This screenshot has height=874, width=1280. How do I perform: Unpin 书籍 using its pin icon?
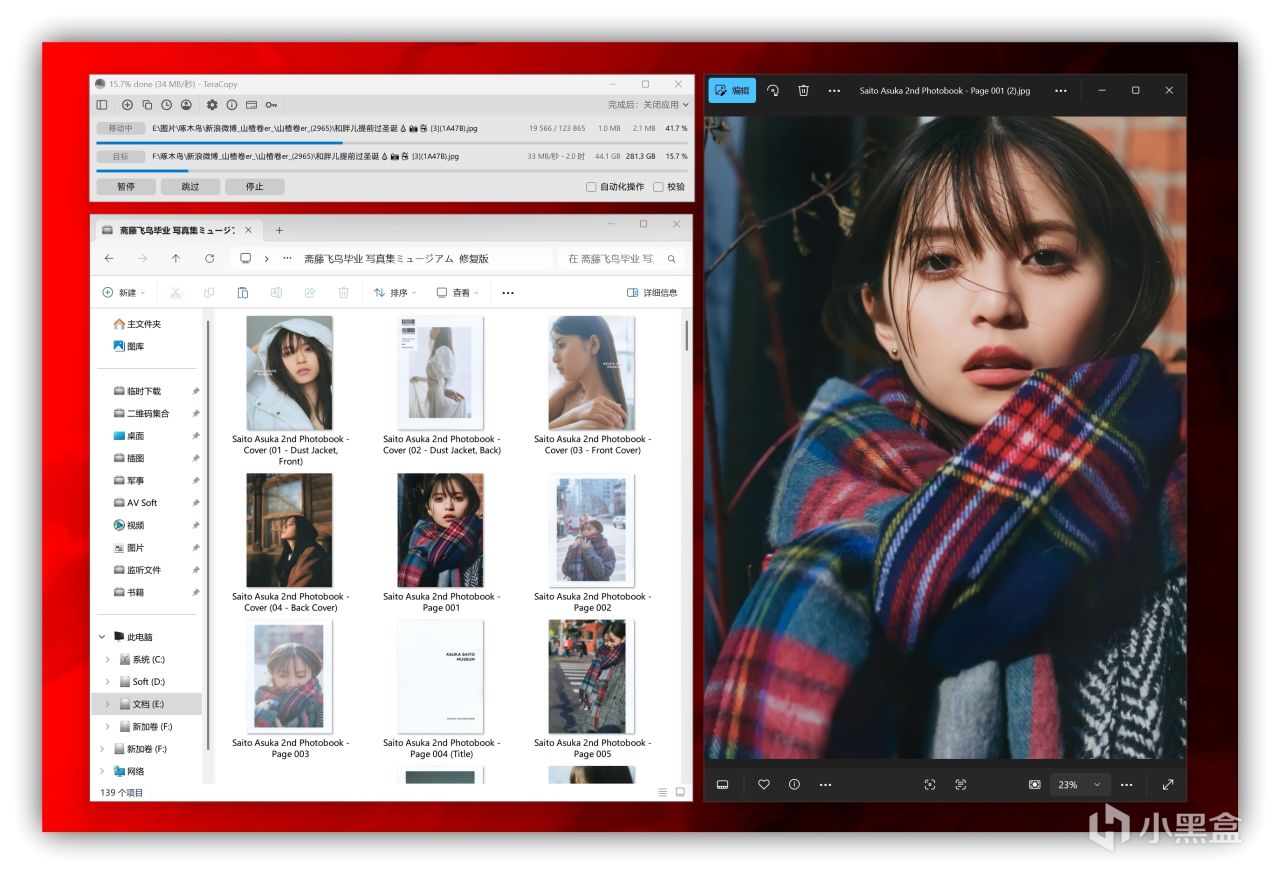click(x=196, y=592)
